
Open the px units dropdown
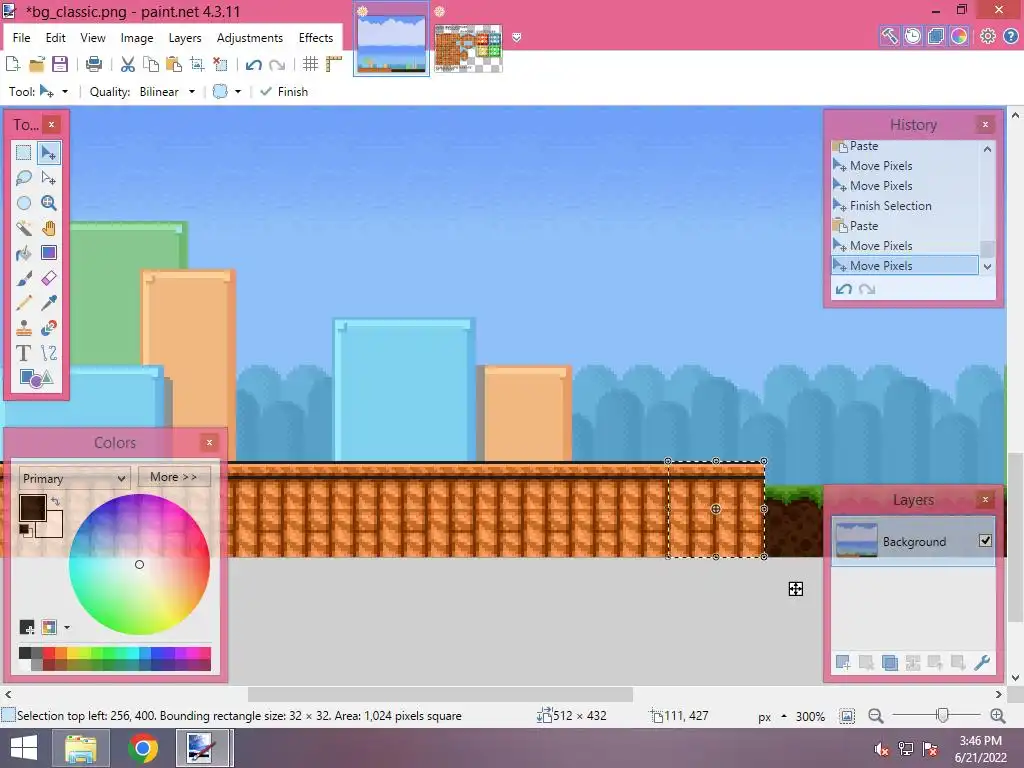(x=773, y=716)
